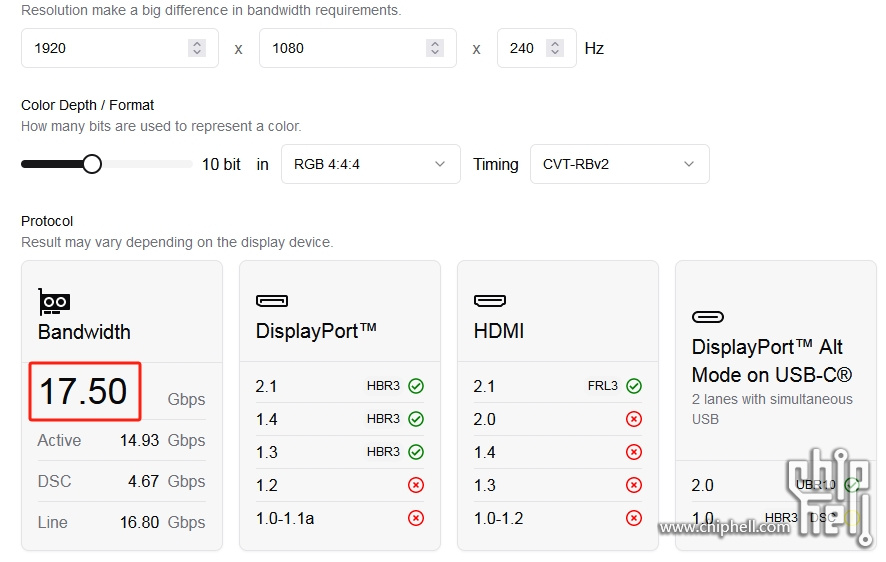Click red cross beside HDMI 1.4
Screen dimensions: 886x562
tap(634, 452)
